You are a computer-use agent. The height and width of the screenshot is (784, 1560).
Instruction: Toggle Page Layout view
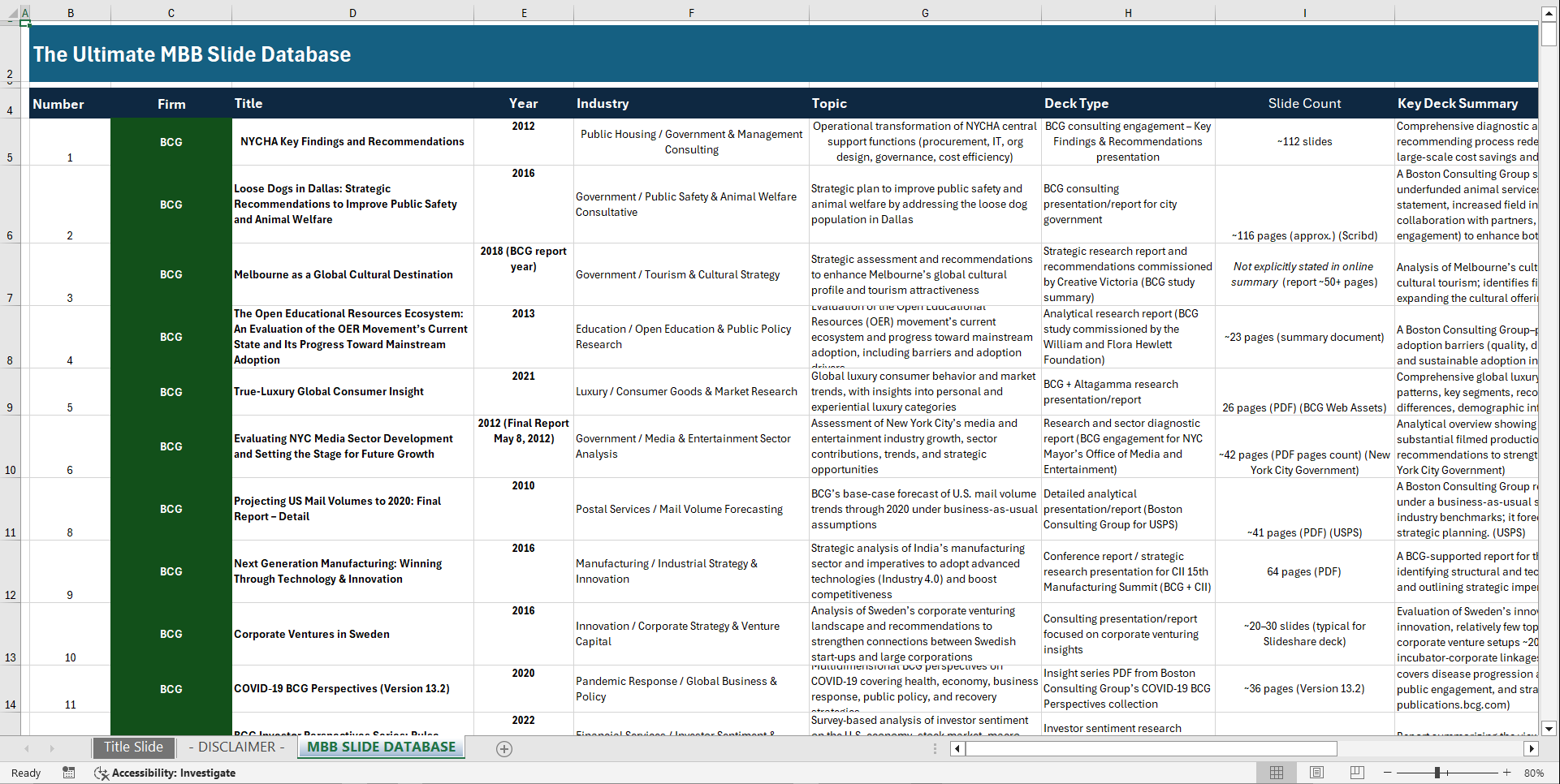(1316, 772)
